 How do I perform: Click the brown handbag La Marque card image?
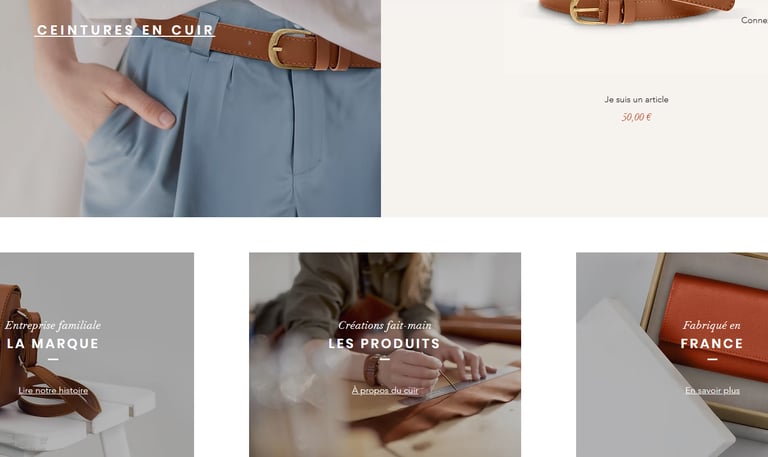click(97, 355)
